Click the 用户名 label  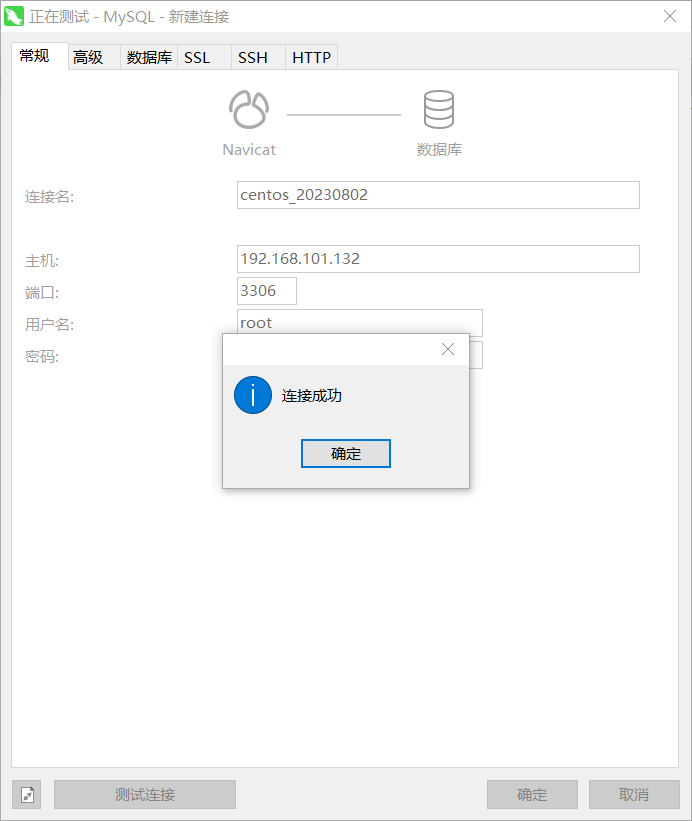tap(49, 325)
